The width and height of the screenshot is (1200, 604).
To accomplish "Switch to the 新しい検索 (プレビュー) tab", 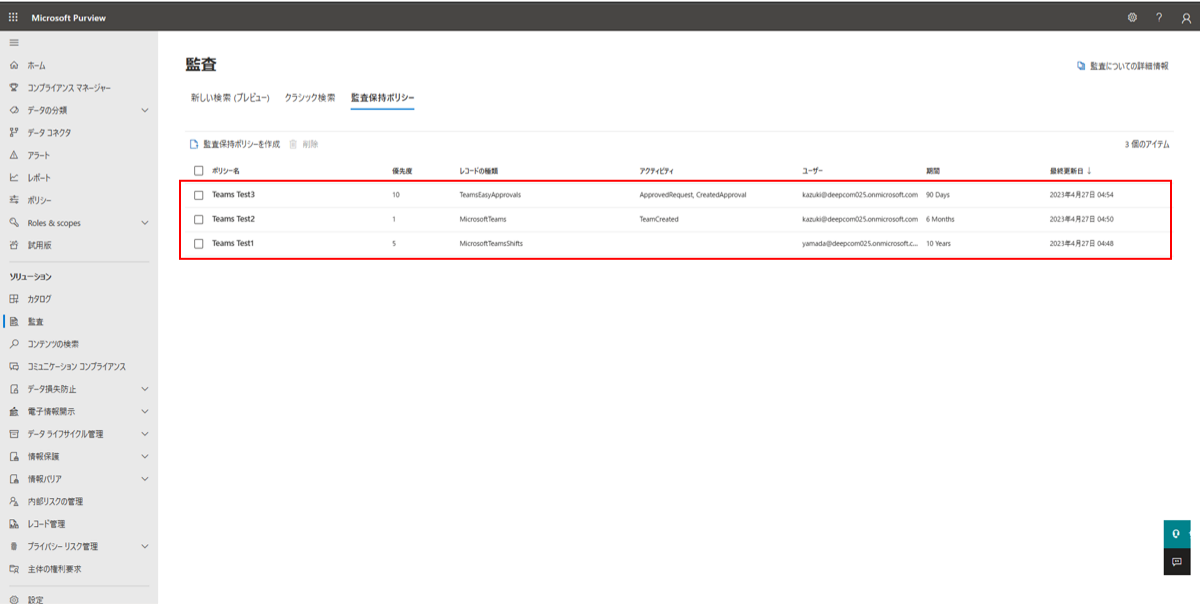I will [230, 98].
